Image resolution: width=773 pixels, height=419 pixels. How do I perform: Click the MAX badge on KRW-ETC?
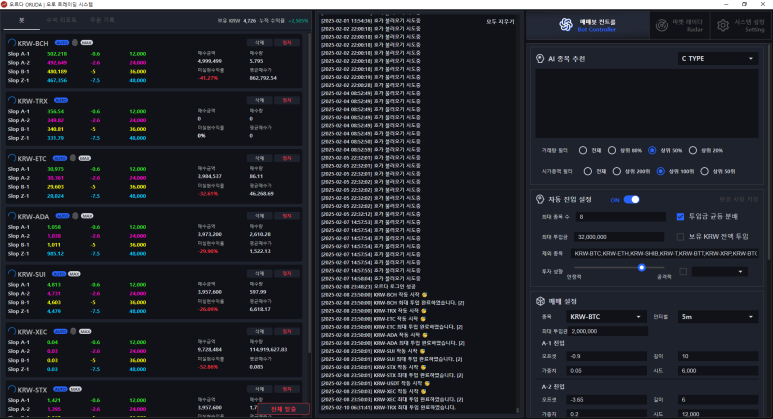pos(85,158)
